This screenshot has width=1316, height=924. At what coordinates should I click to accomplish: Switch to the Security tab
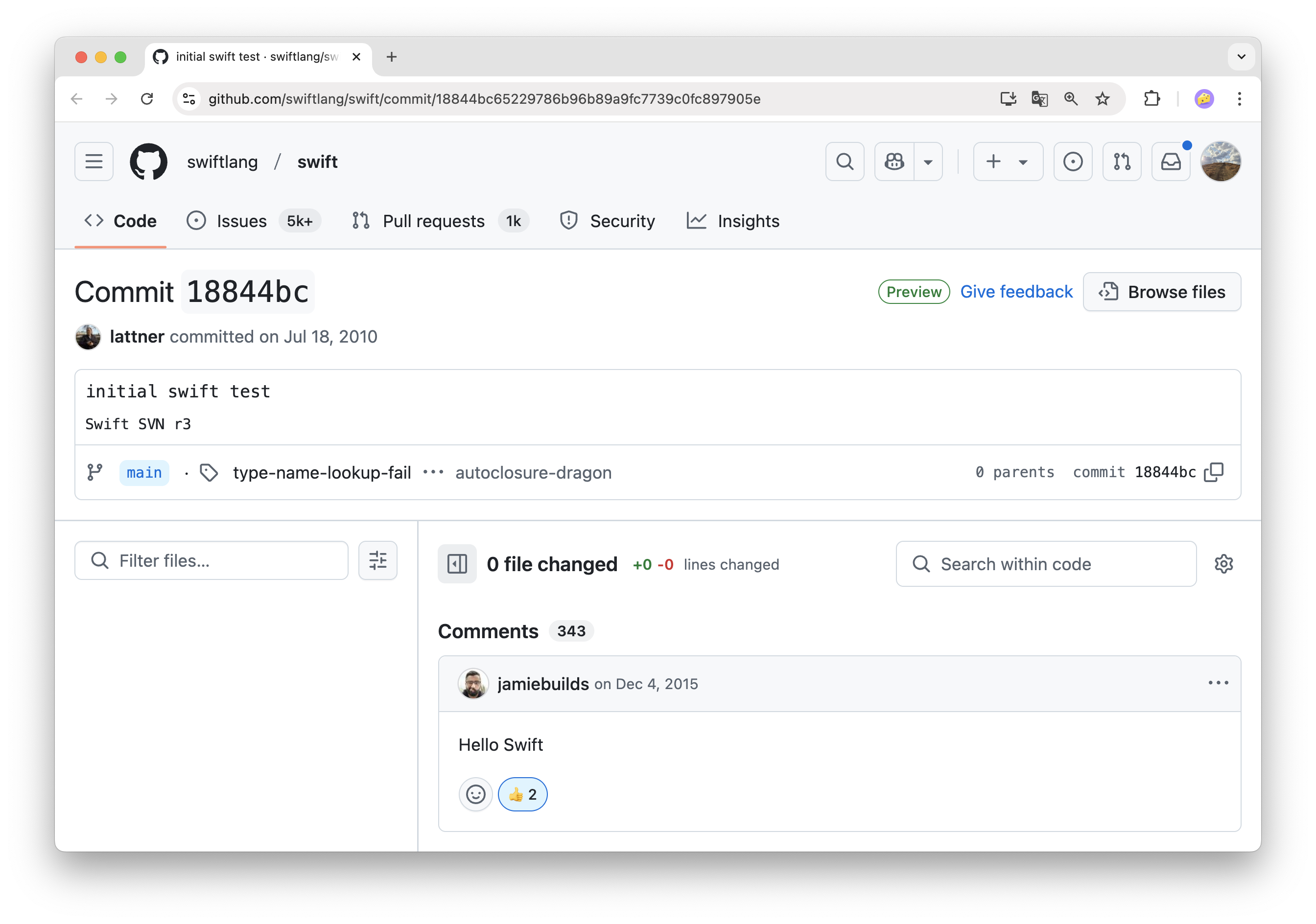coord(608,221)
